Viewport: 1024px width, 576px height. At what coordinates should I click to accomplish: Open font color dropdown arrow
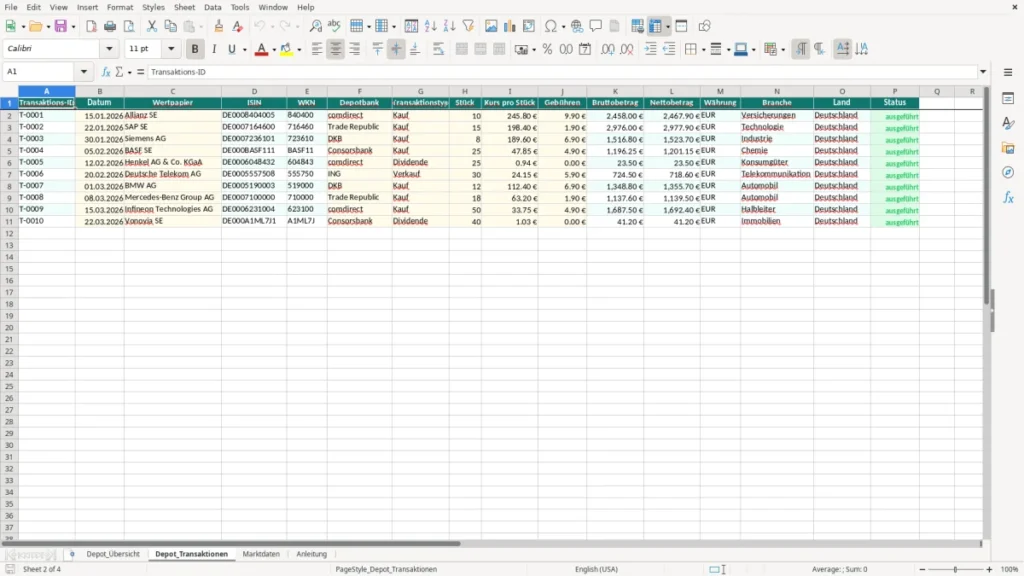point(274,50)
